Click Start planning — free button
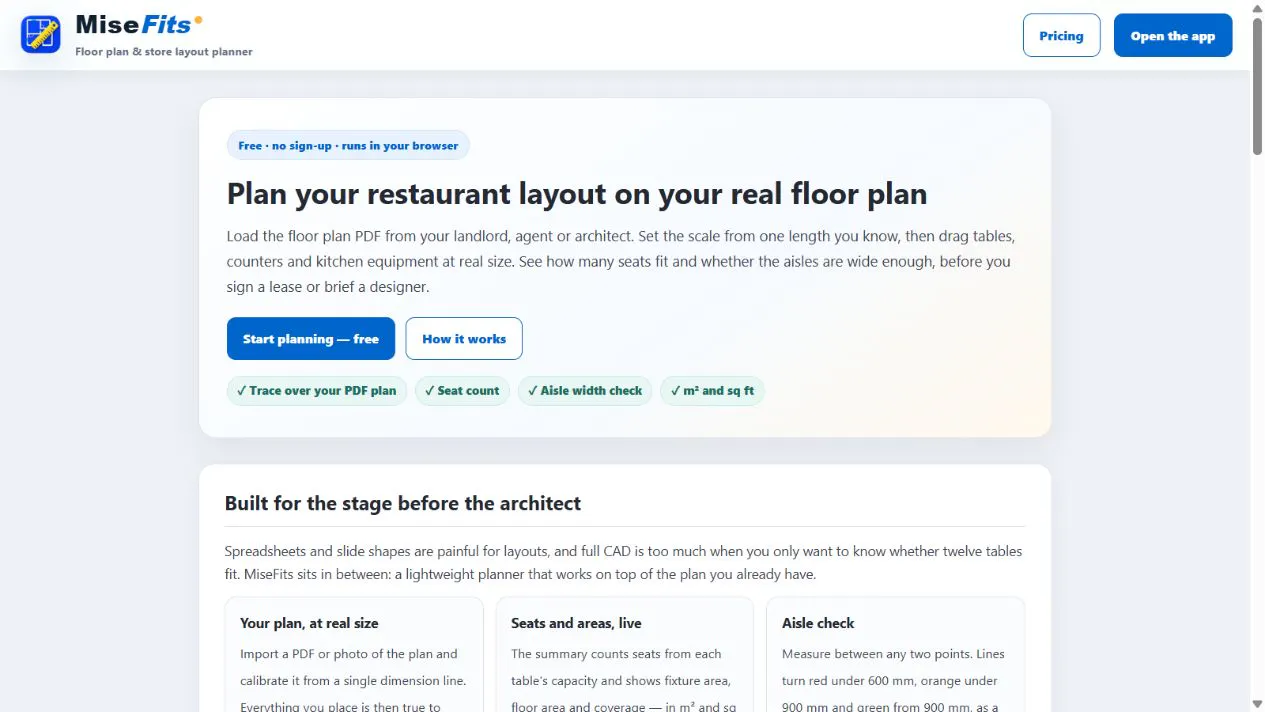This screenshot has width=1265, height=712. [311, 339]
